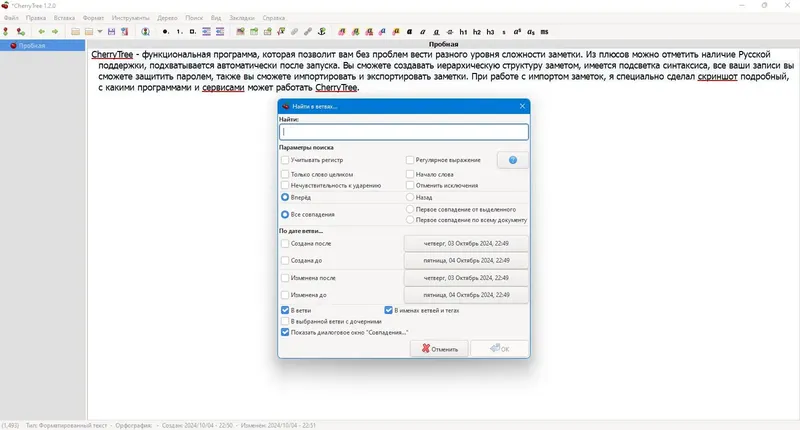Apply strikethrough text formatting
Screen dimensions: 800x430
coord(449,32)
